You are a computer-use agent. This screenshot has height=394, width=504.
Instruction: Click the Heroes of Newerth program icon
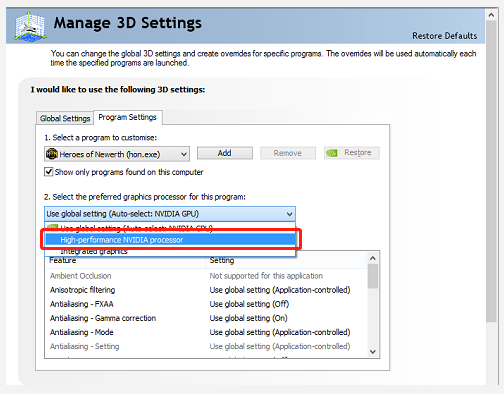coord(52,154)
